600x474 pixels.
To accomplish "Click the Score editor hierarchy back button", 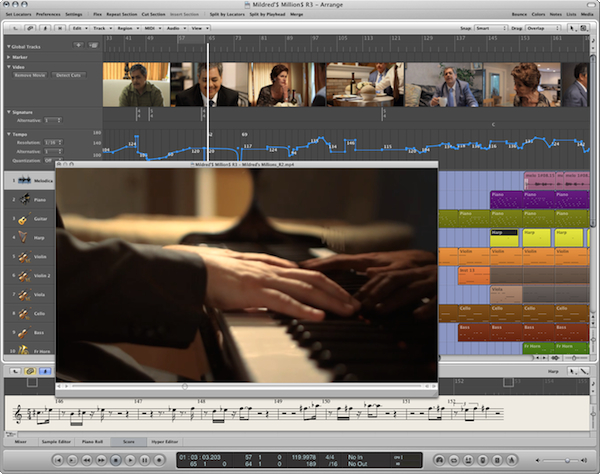I will coord(15,371).
